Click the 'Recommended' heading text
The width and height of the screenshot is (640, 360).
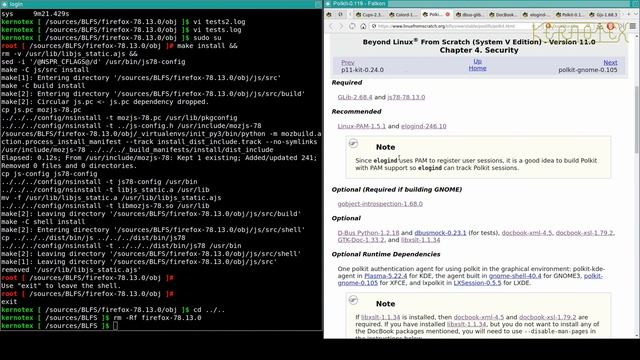356,111
